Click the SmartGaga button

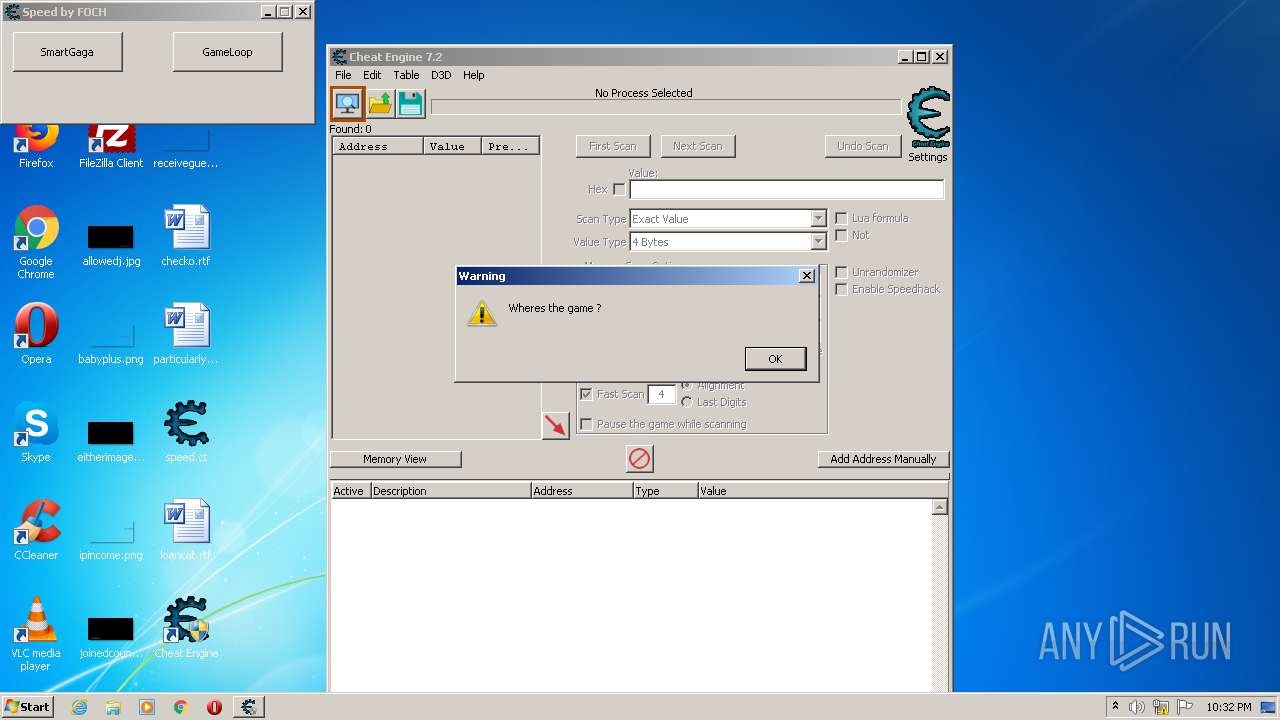coord(67,52)
